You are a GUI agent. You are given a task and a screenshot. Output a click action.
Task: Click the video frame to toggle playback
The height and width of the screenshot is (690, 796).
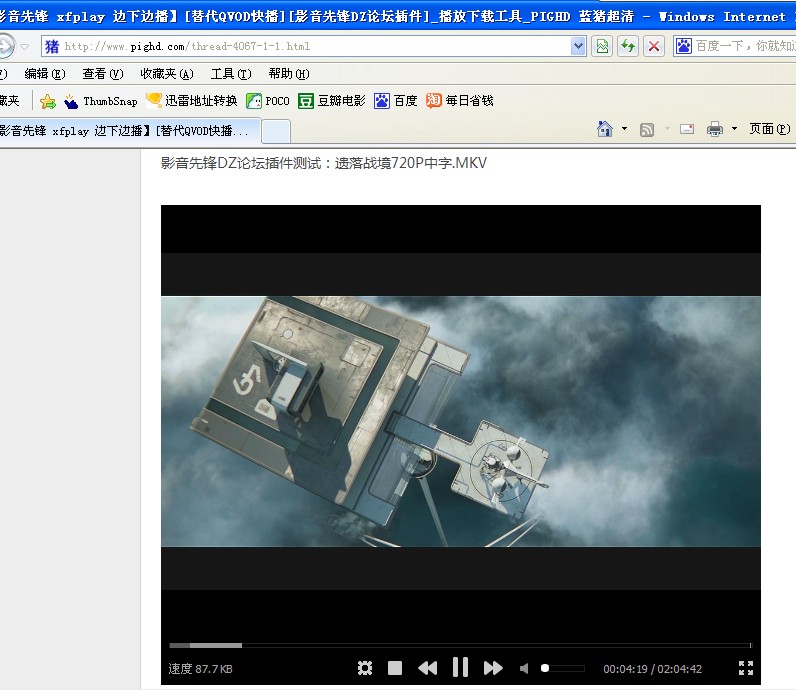pyautogui.click(x=460, y=421)
